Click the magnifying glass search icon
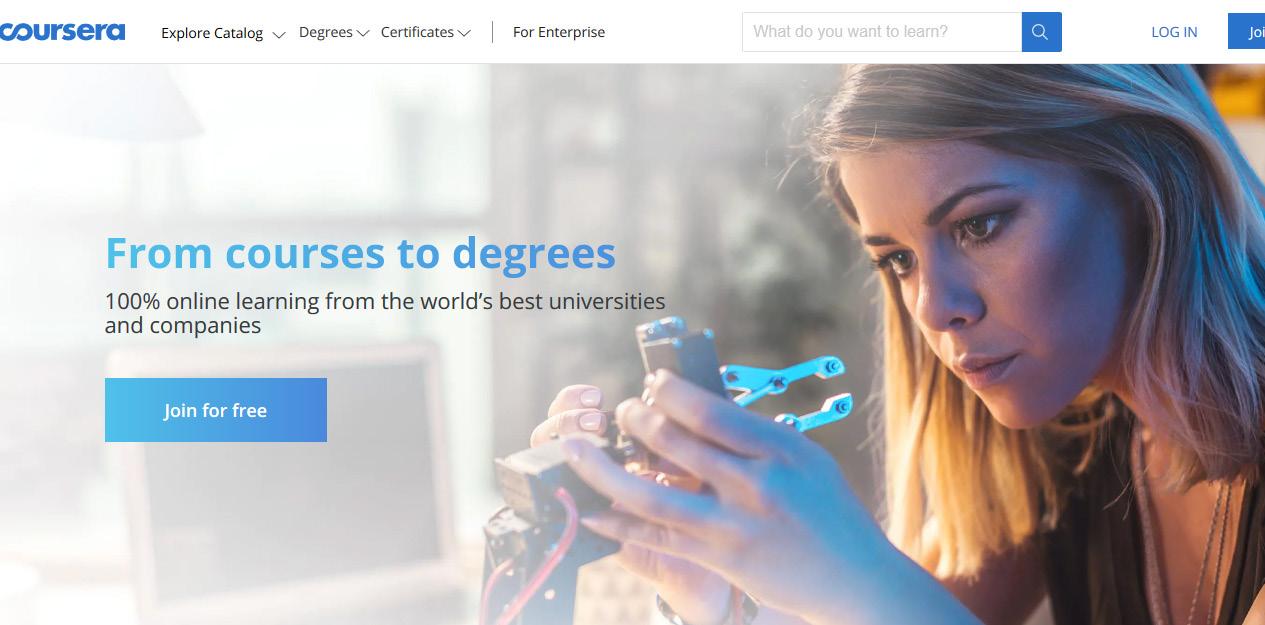 pyautogui.click(x=1041, y=32)
